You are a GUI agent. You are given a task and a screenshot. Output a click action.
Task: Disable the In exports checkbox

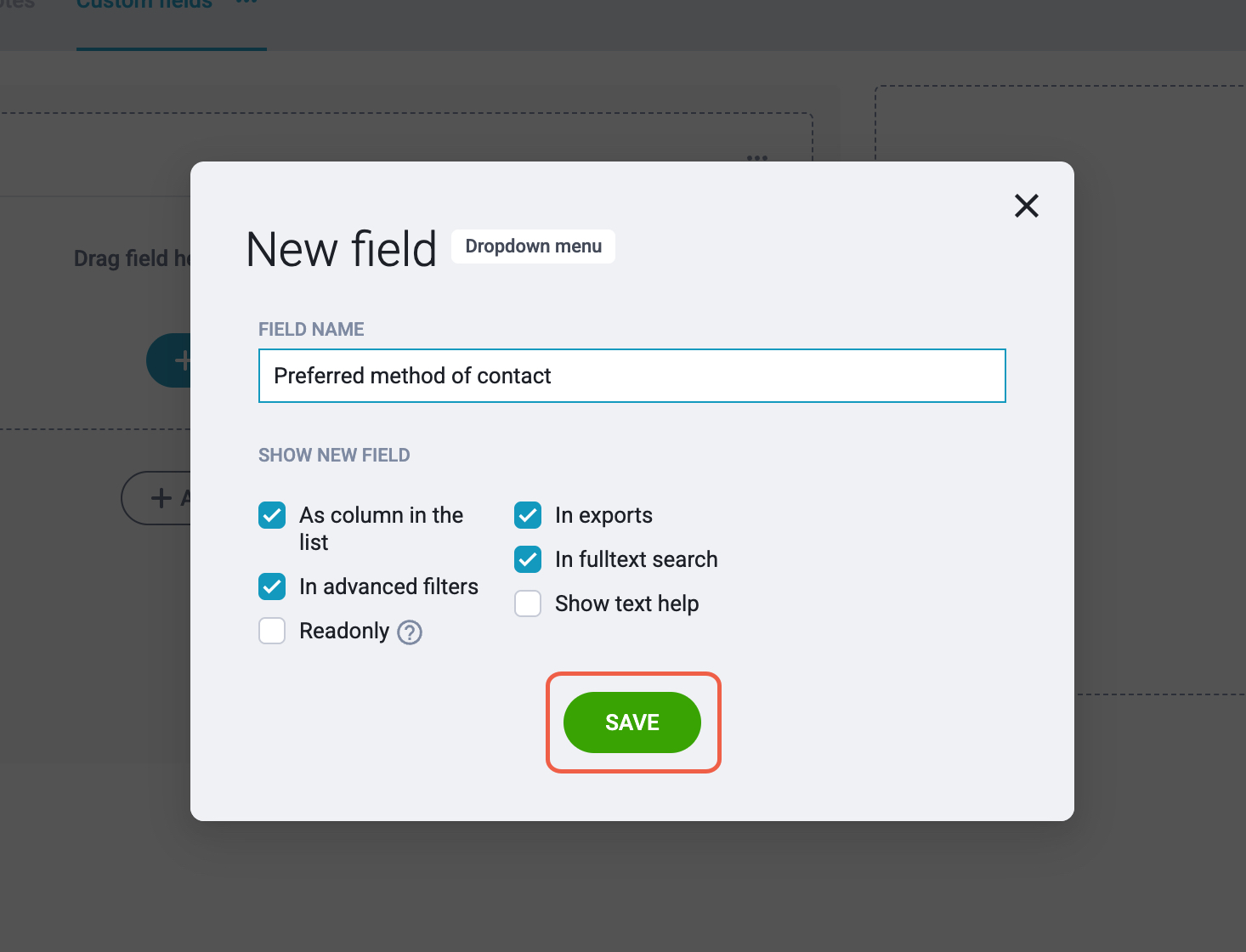pyautogui.click(x=528, y=515)
